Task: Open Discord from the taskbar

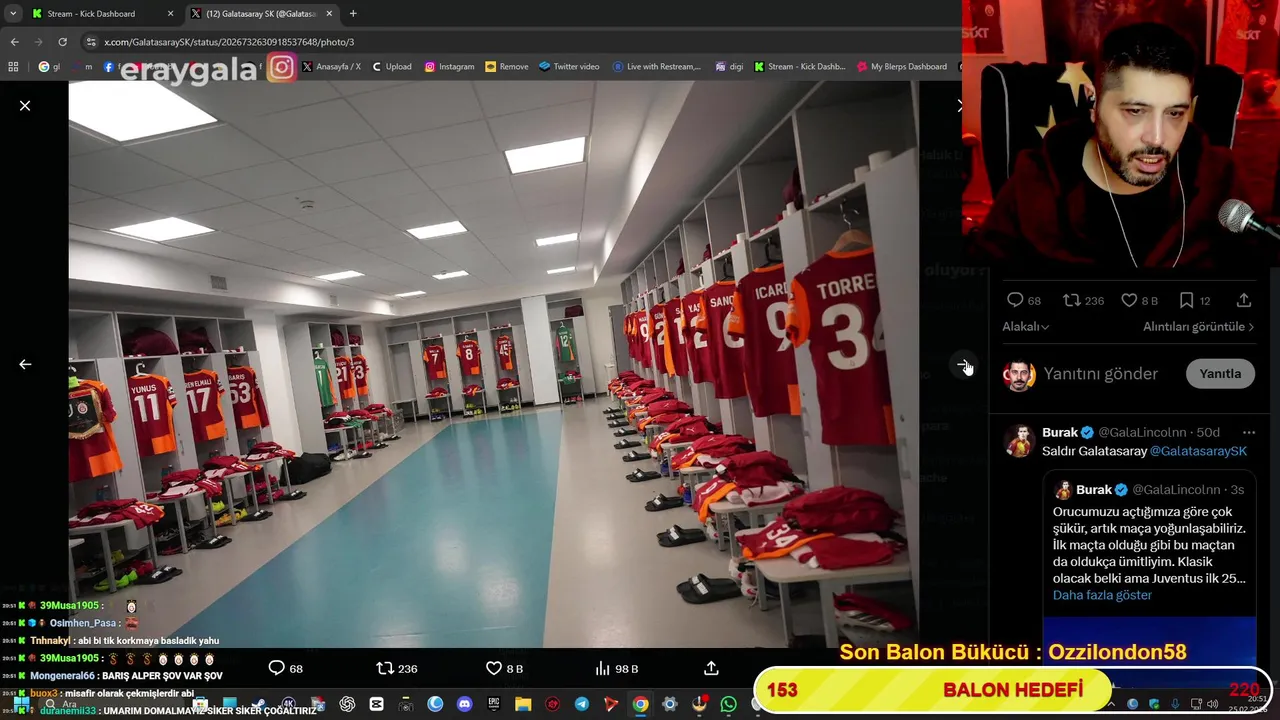Action: (x=464, y=704)
